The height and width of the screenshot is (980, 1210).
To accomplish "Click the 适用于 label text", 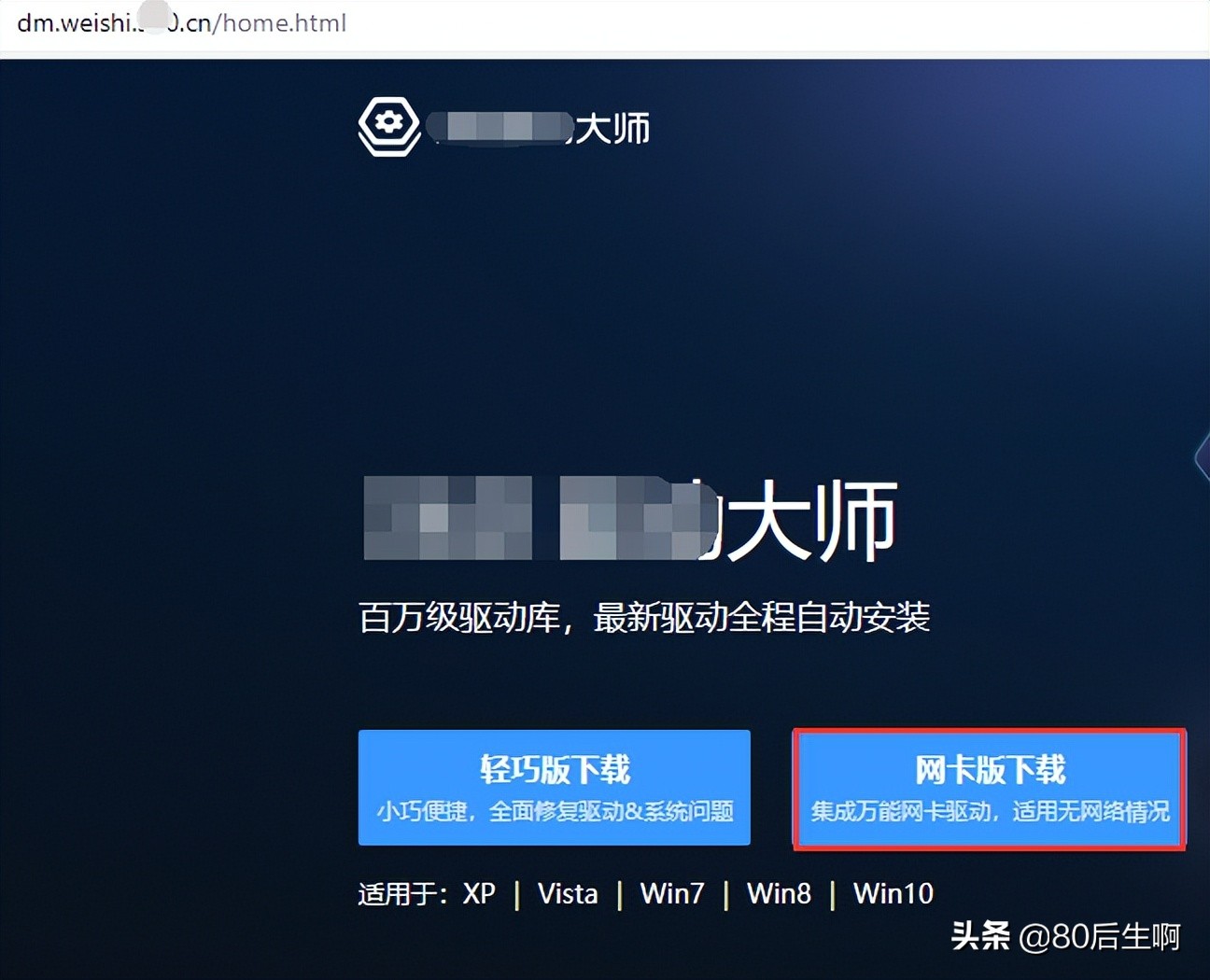I will [401, 893].
